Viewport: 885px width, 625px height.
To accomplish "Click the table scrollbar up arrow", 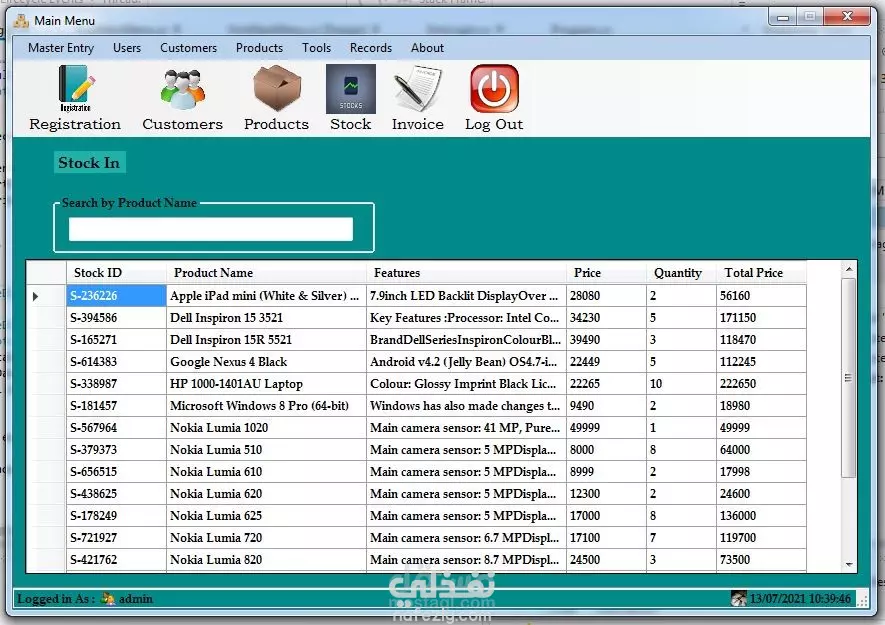I will 848,269.
